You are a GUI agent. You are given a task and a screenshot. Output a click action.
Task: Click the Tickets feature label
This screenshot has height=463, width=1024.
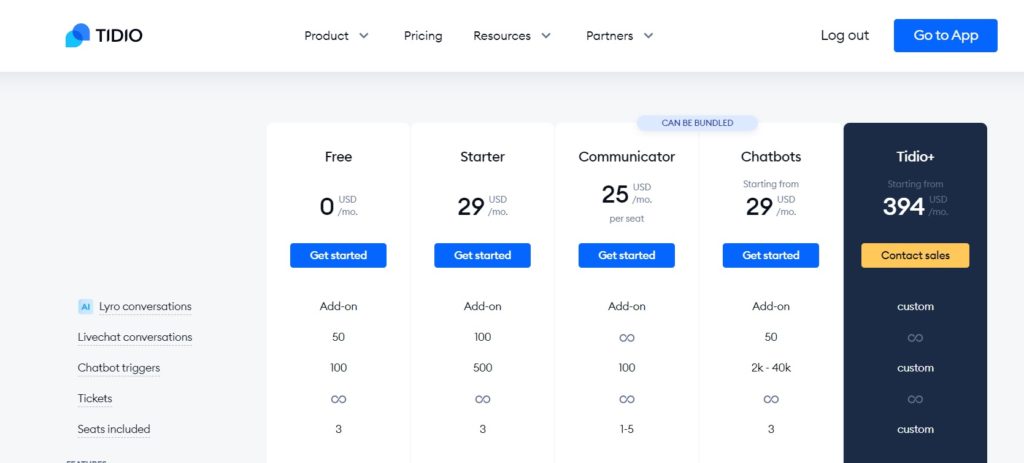pos(95,398)
